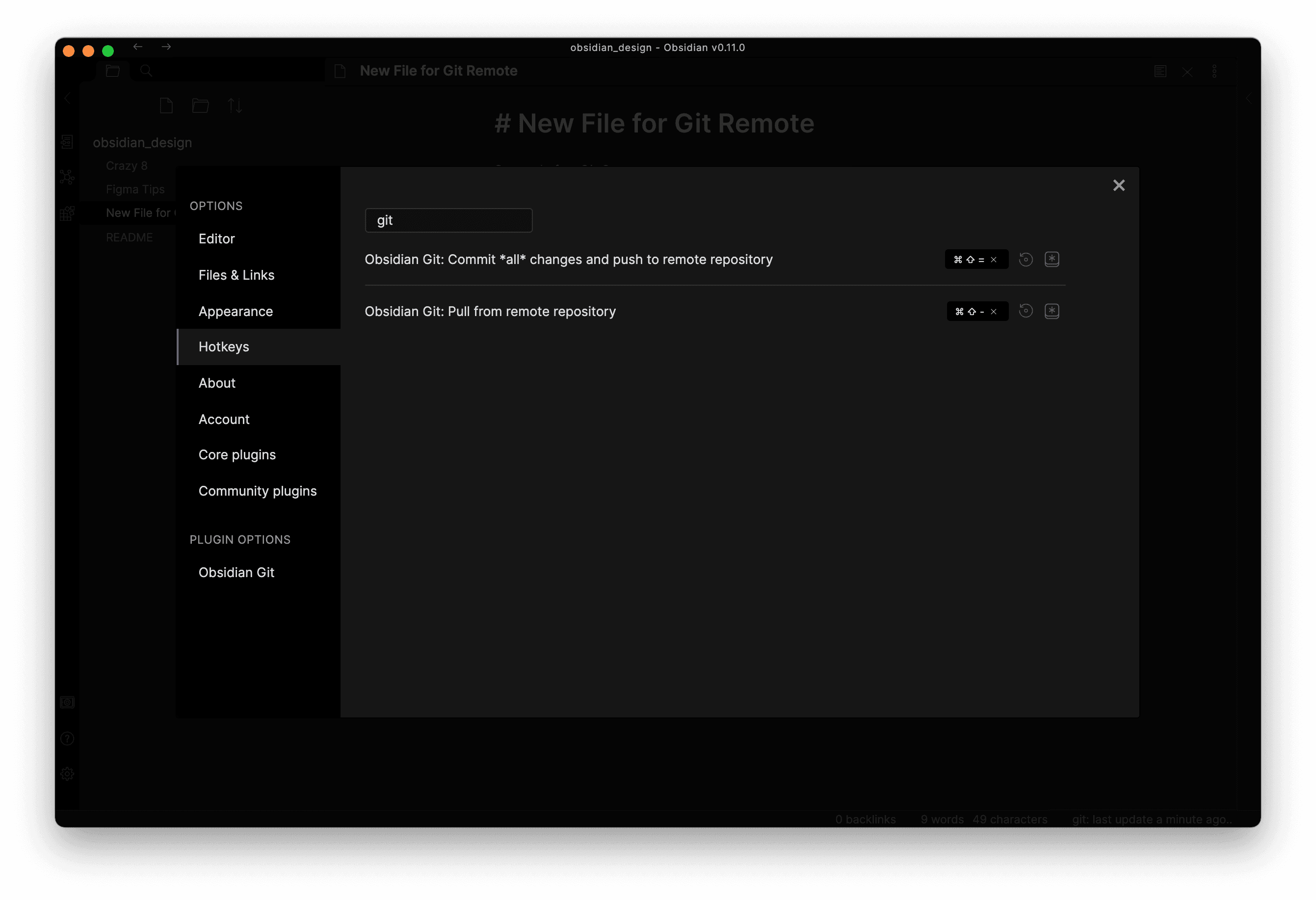Restore default hotkey for Pull from remote
This screenshot has width=1316, height=900.
coord(1026,311)
